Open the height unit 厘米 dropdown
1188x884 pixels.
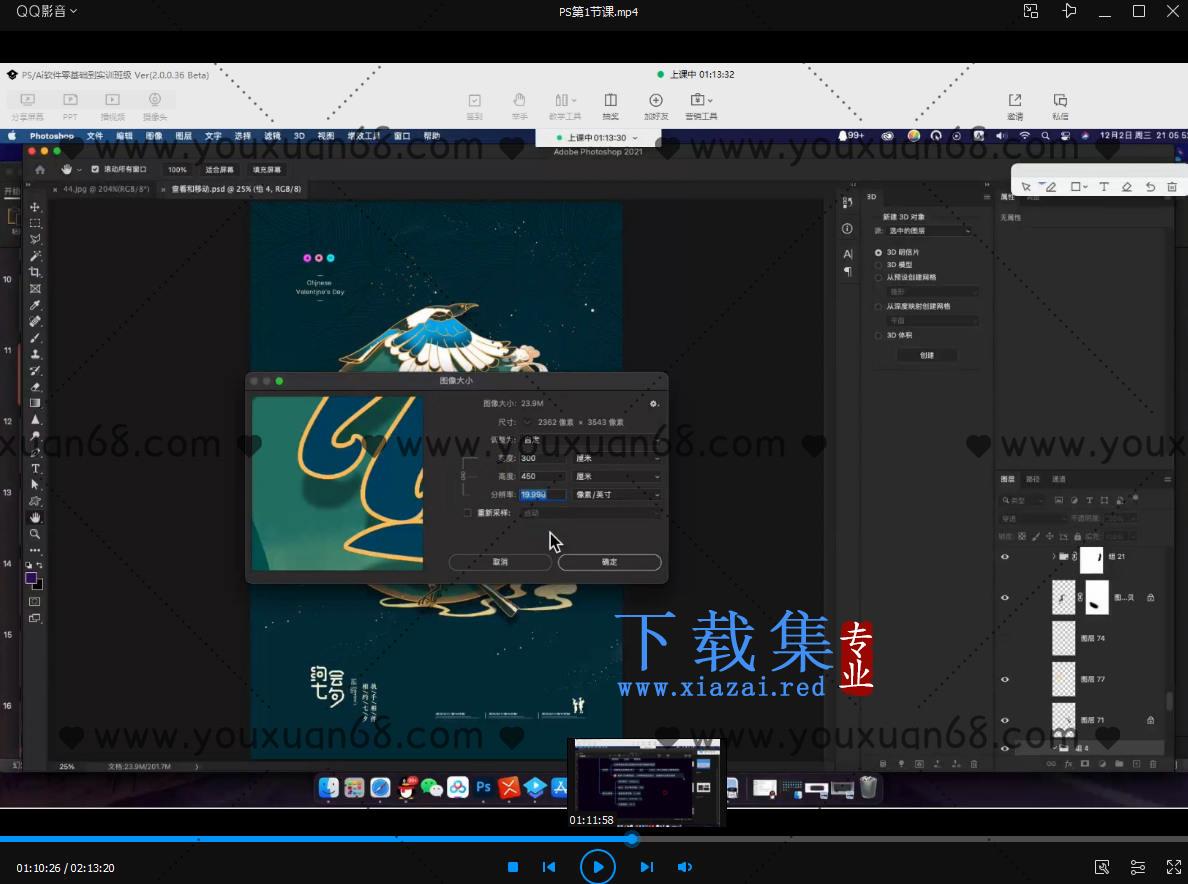[x=617, y=476]
